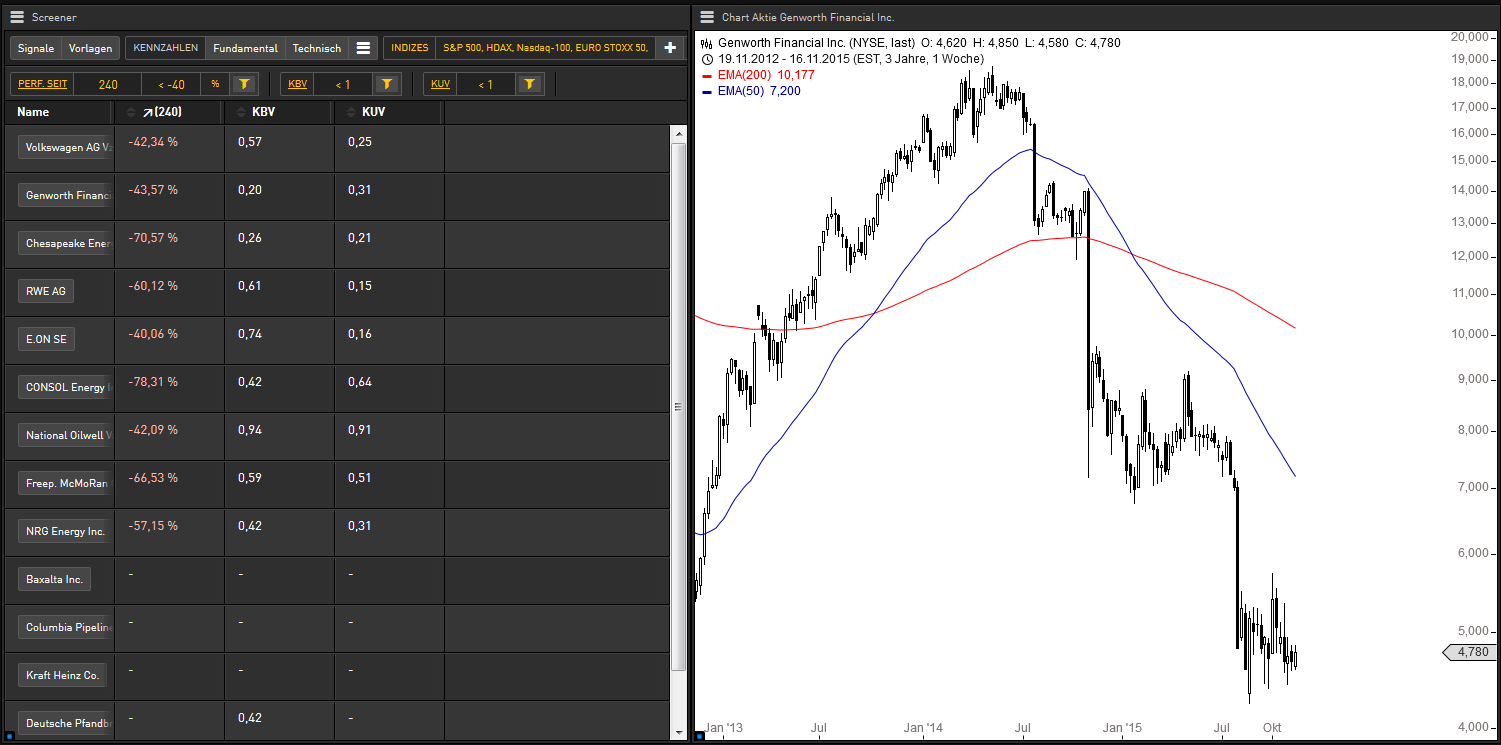Image resolution: width=1501 pixels, height=745 pixels.
Task: Select the Freep. McMoRan row button
Action: coord(66,483)
